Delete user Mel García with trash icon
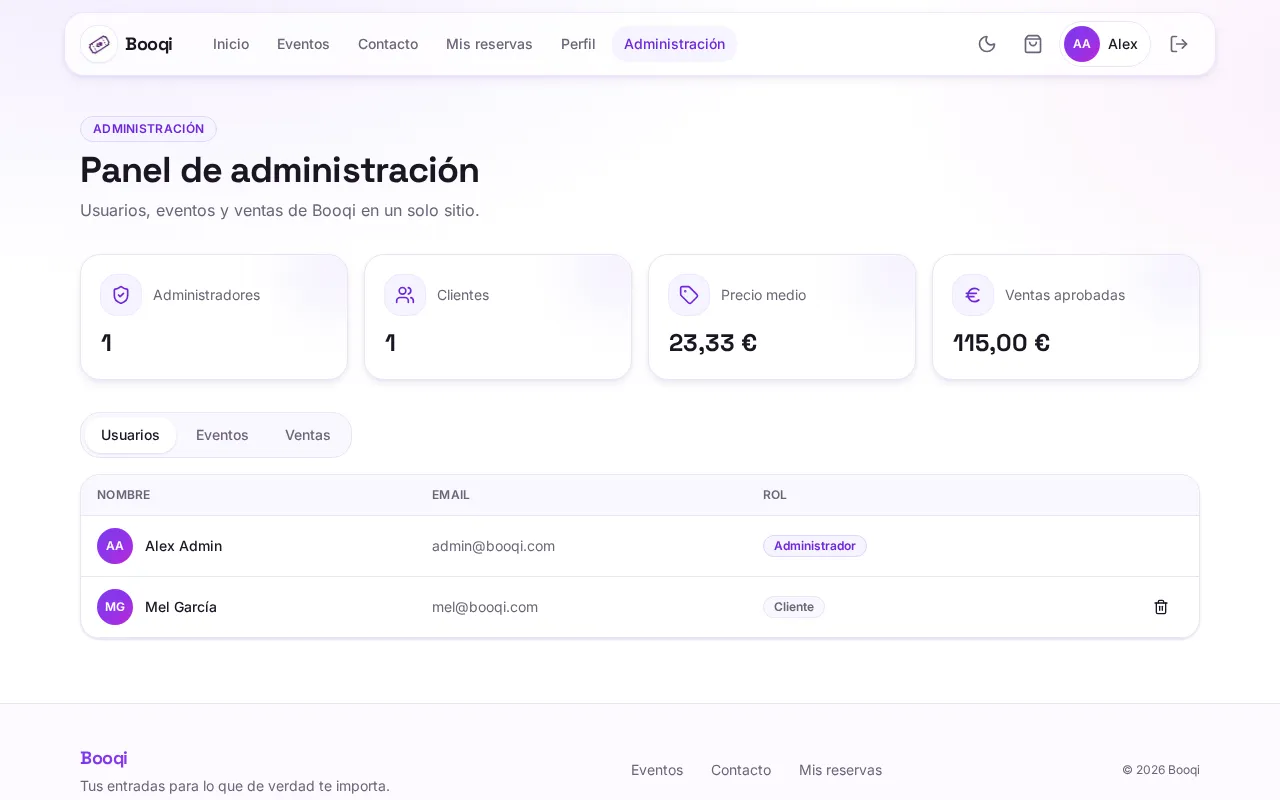Image resolution: width=1280 pixels, height=800 pixels. click(1161, 607)
